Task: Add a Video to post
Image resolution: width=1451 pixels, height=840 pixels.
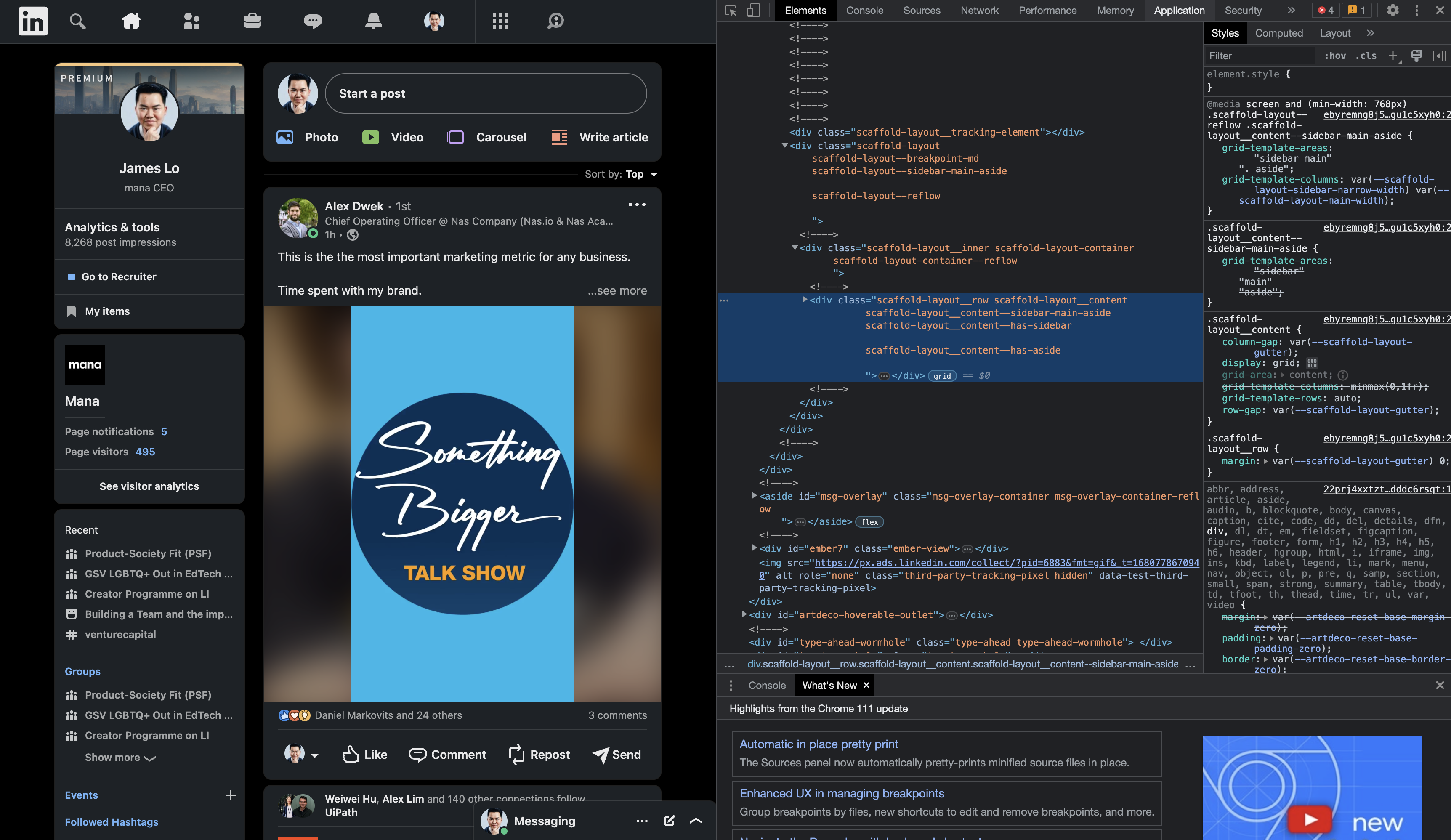Action: coord(393,137)
